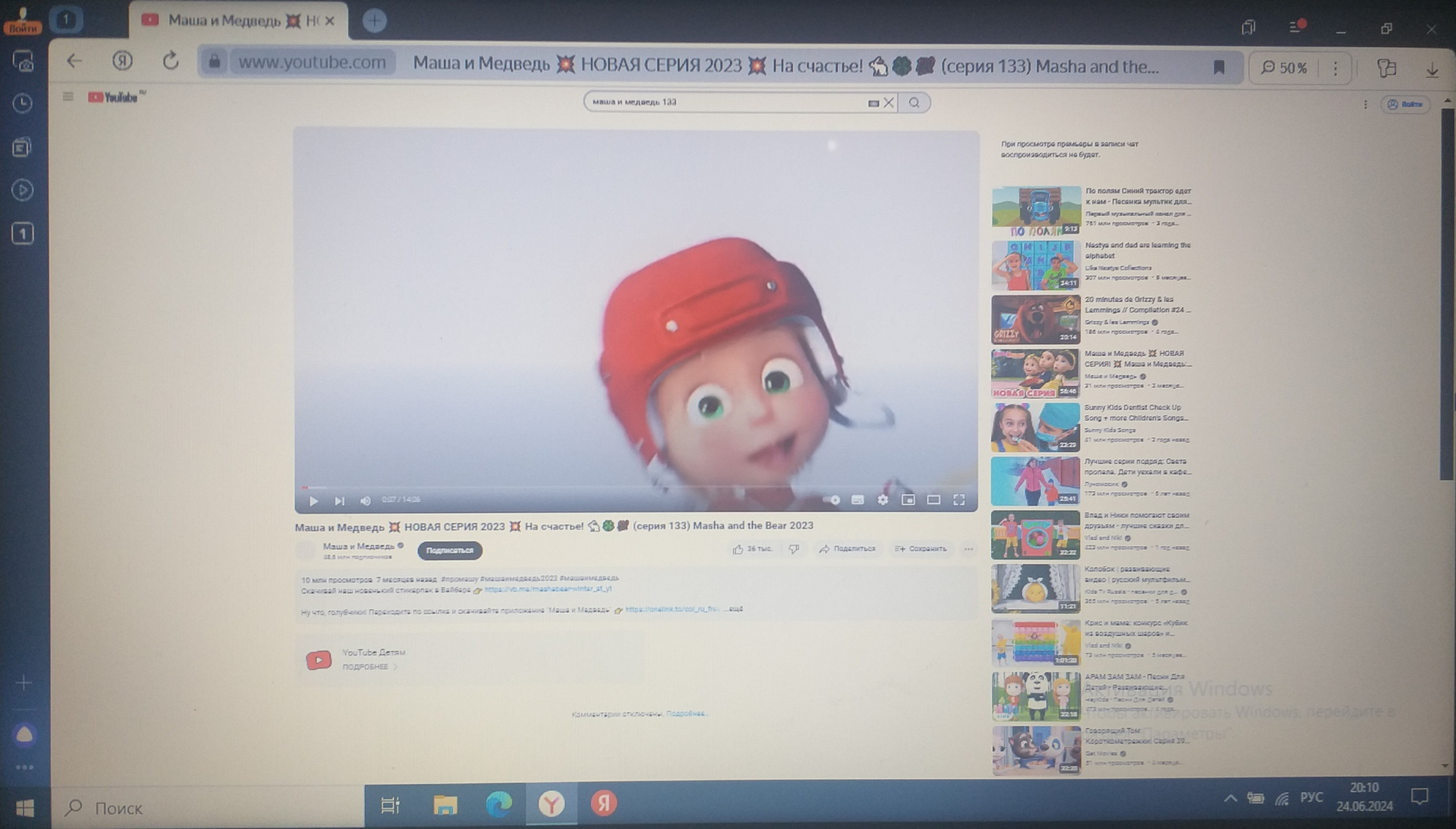1456x829 pixels.
Task: Toggle subtitles in the video player
Action: (858, 500)
